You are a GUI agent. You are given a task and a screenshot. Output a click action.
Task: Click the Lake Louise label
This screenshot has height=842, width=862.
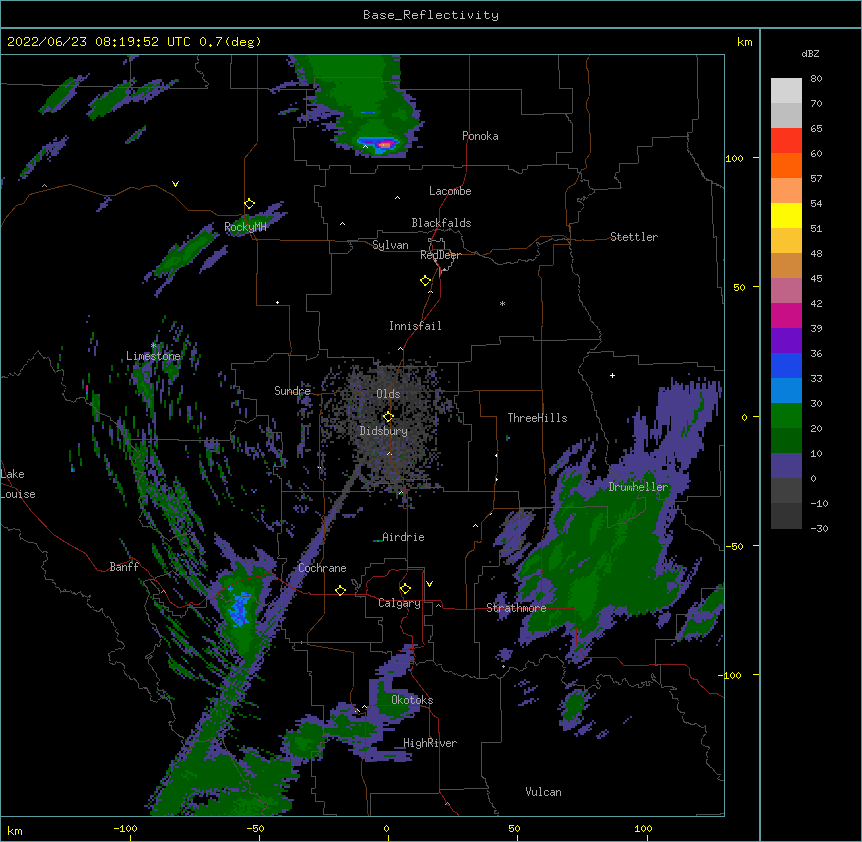coord(18,484)
